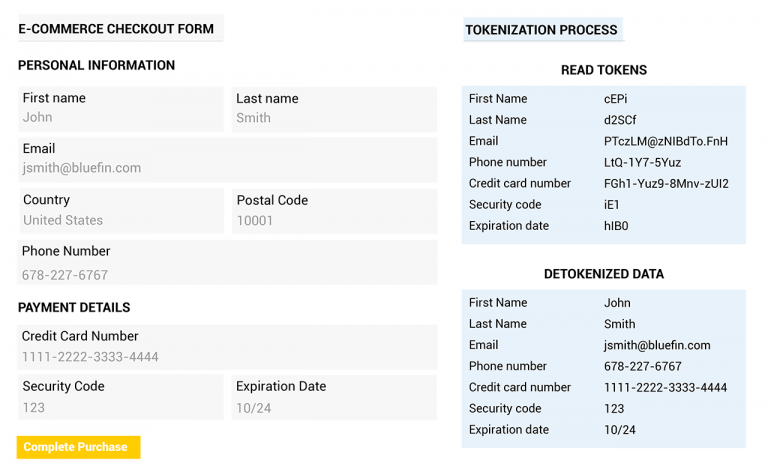Select the first name token cEPi
Image resolution: width=768 pixels, height=469 pixels.
click(615, 99)
